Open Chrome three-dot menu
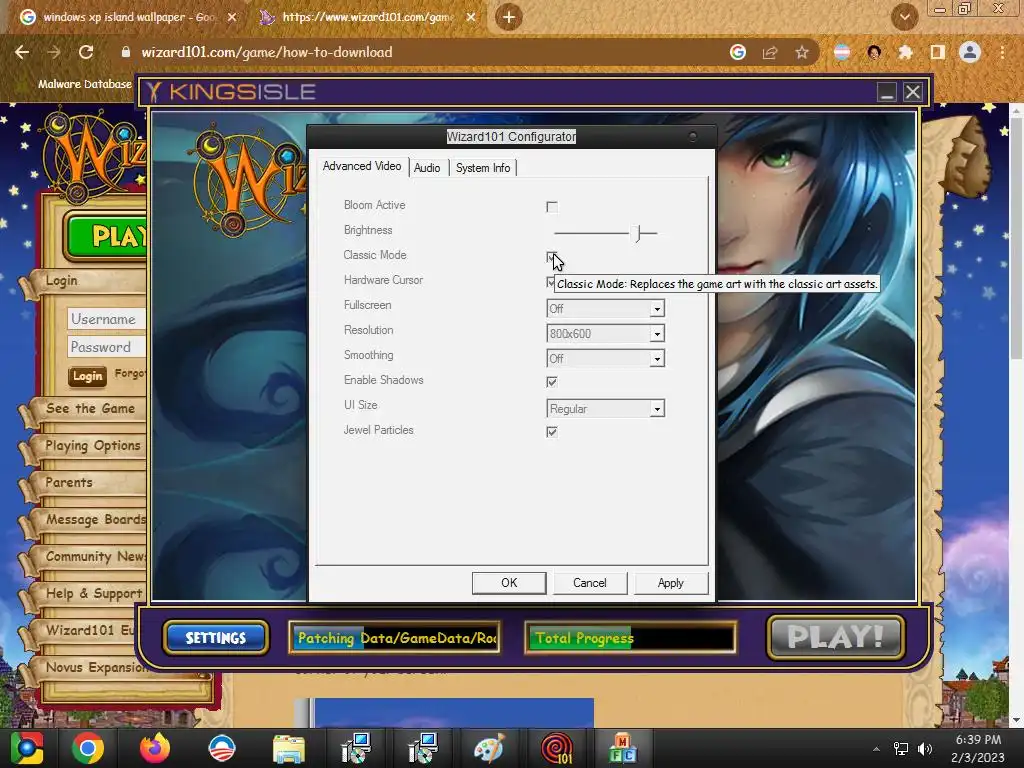The width and height of the screenshot is (1024, 768). point(1002,52)
